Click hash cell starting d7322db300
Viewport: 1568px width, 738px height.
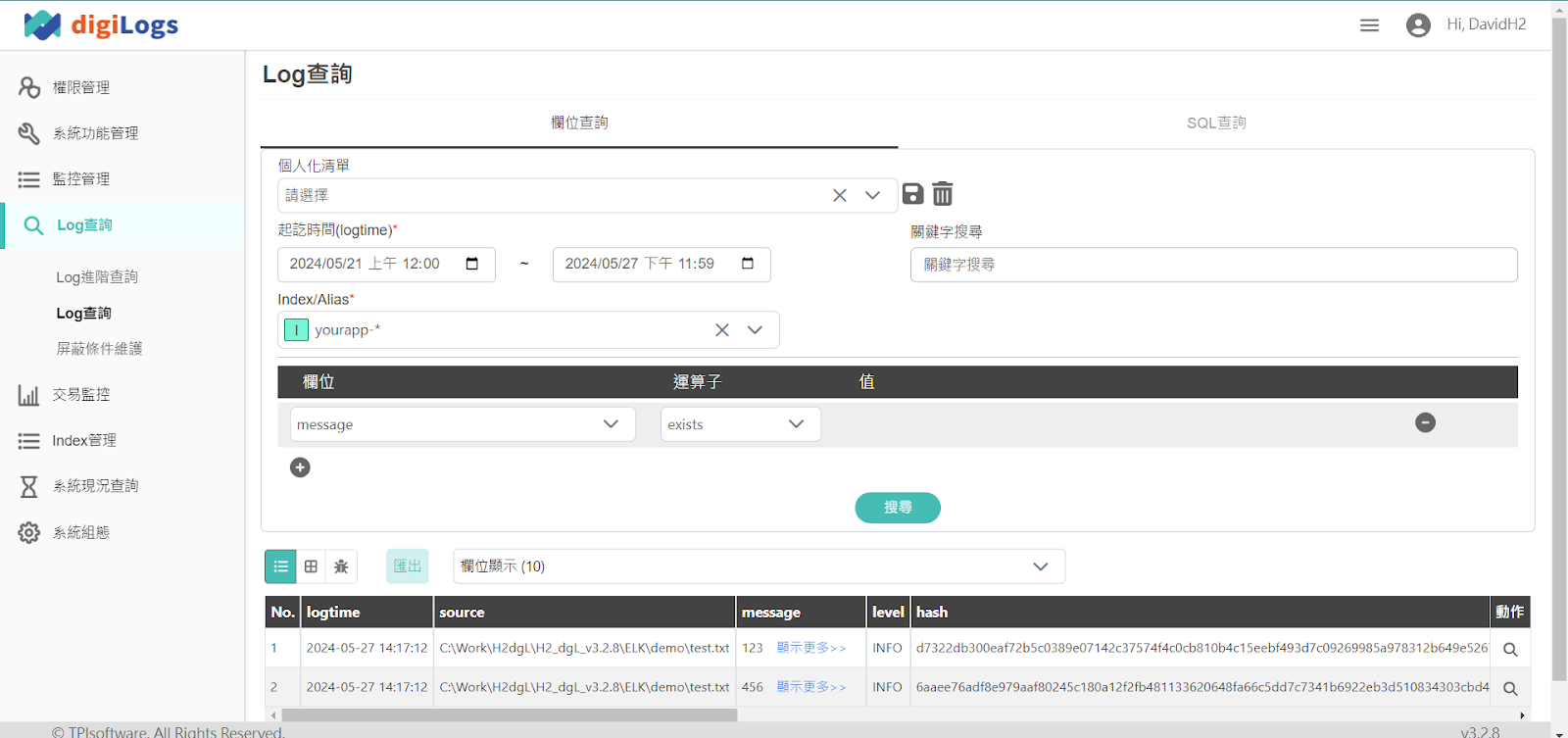click(1201, 648)
